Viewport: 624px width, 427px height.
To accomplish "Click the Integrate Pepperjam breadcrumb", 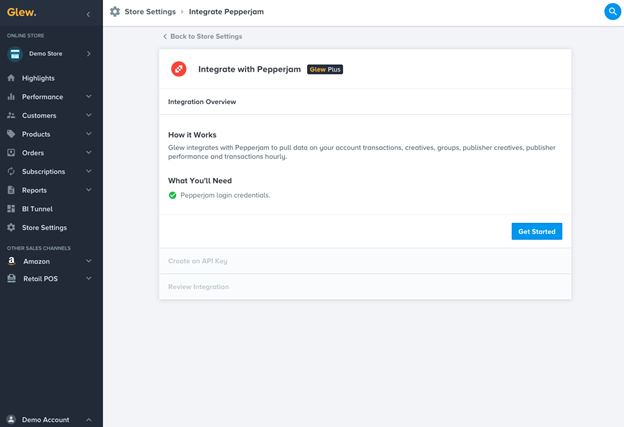I will 226,12.
